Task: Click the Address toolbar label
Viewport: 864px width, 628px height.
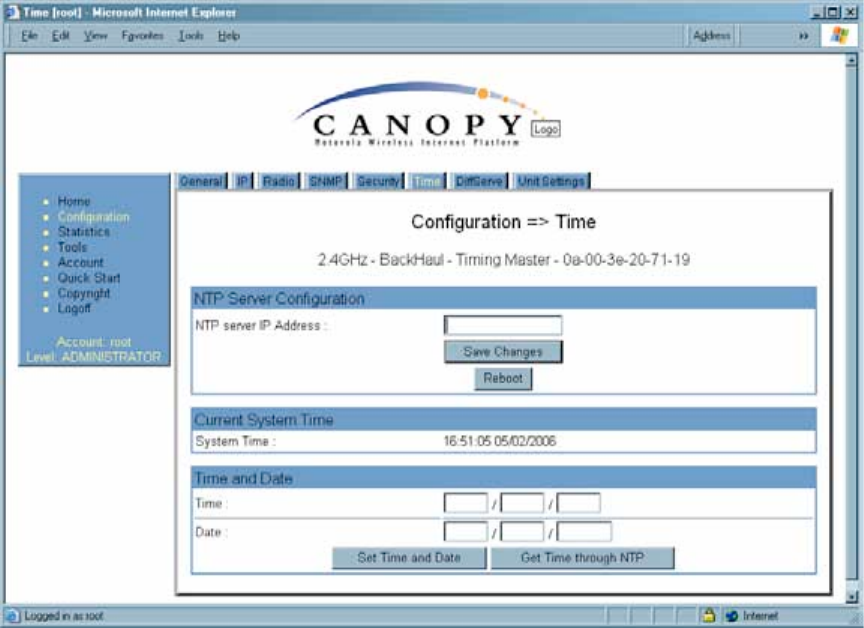Action: coord(711,36)
